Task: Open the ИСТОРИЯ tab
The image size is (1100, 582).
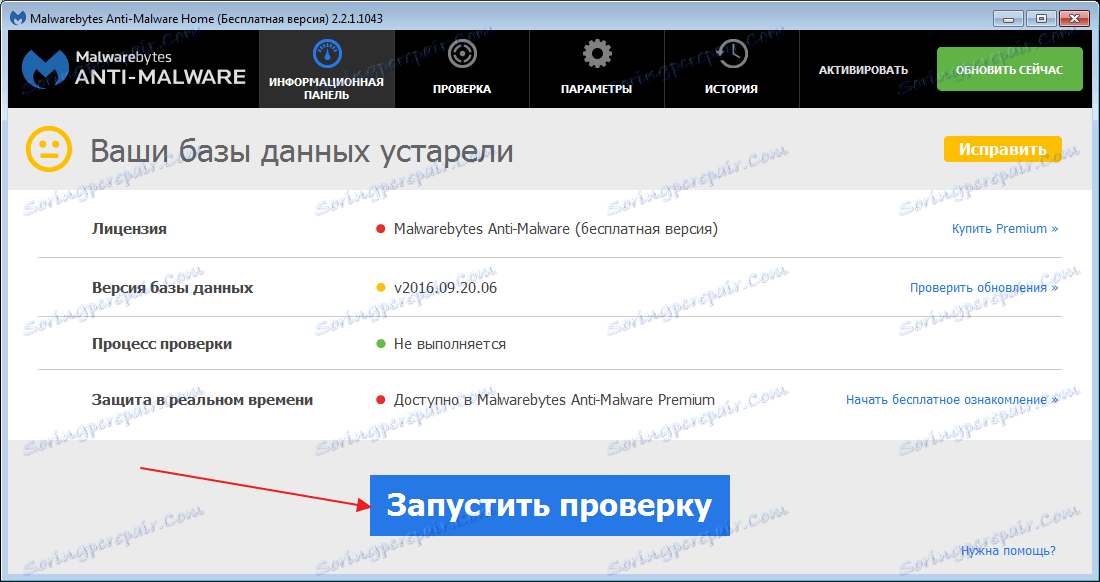Action: (x=731, y=88)
